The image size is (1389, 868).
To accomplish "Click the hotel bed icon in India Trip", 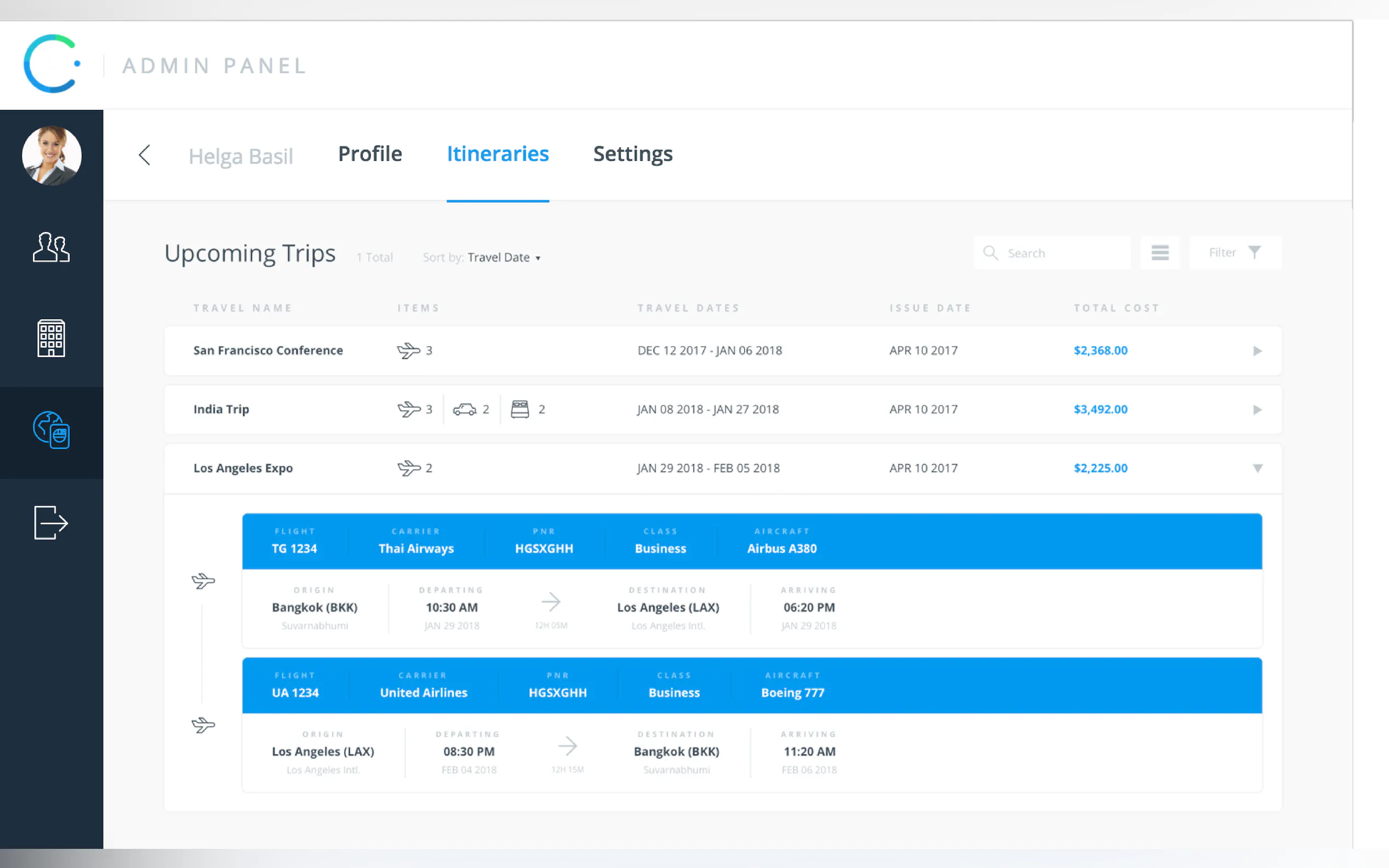I will pyautogui.click(x=520, y=409).
